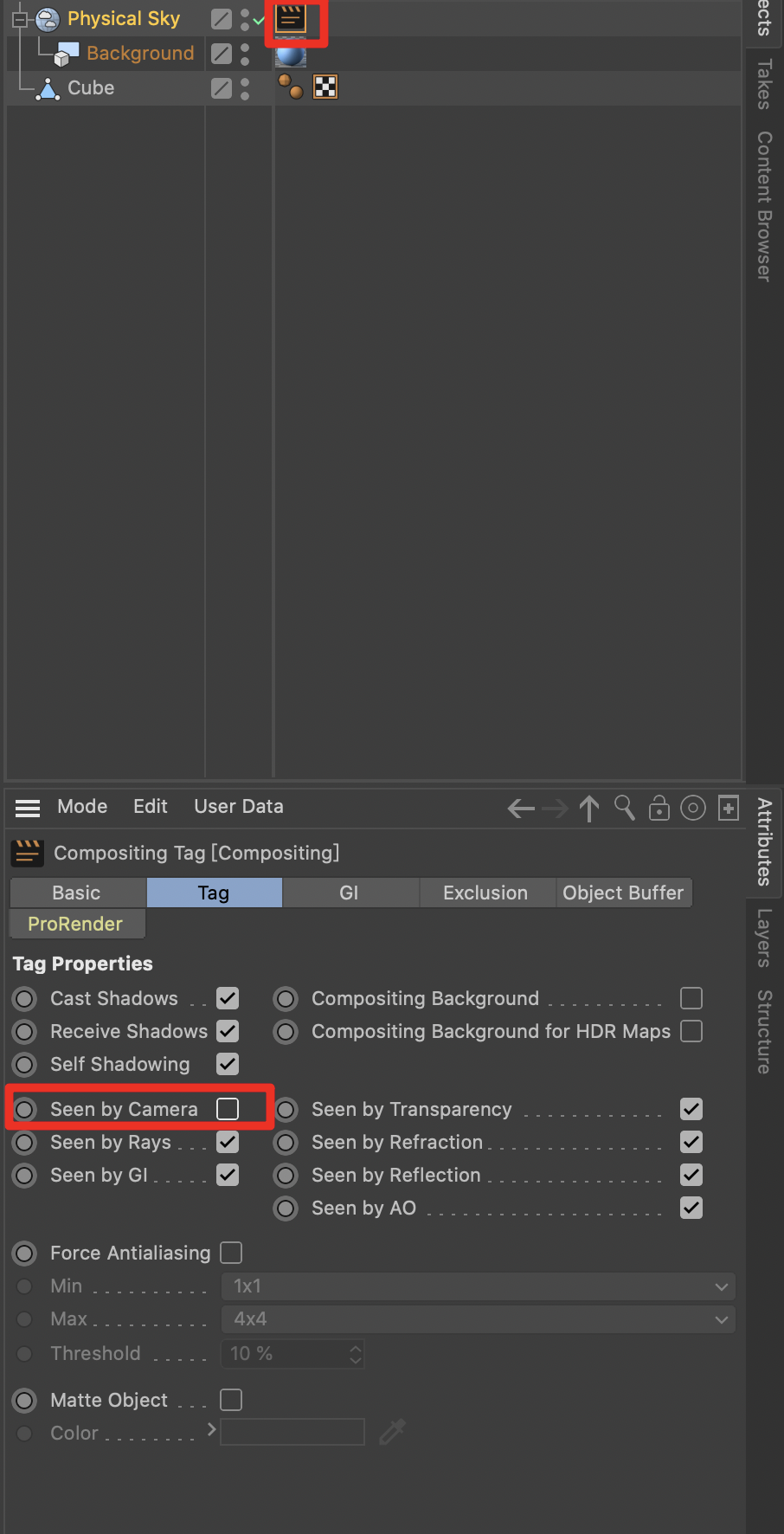The image size is (784, 1534).
Task: Switch to the Exclusion tab
Action: (485, 893)
